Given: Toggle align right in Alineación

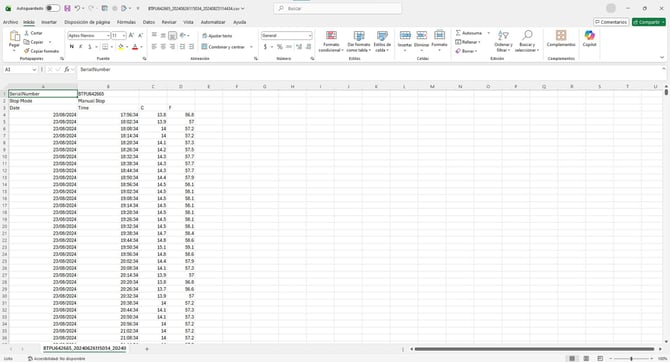Looking at the screenshot, I should tap(172, 47).
